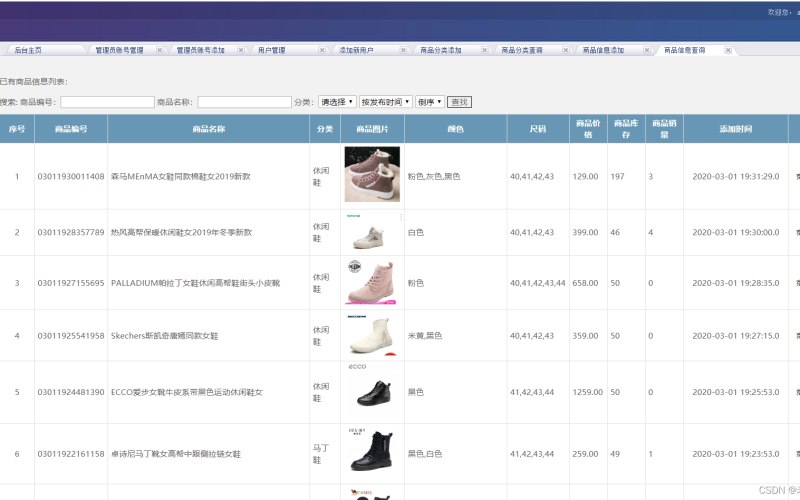
Task: Close the 添加新用户 tab
Action: 403,50
